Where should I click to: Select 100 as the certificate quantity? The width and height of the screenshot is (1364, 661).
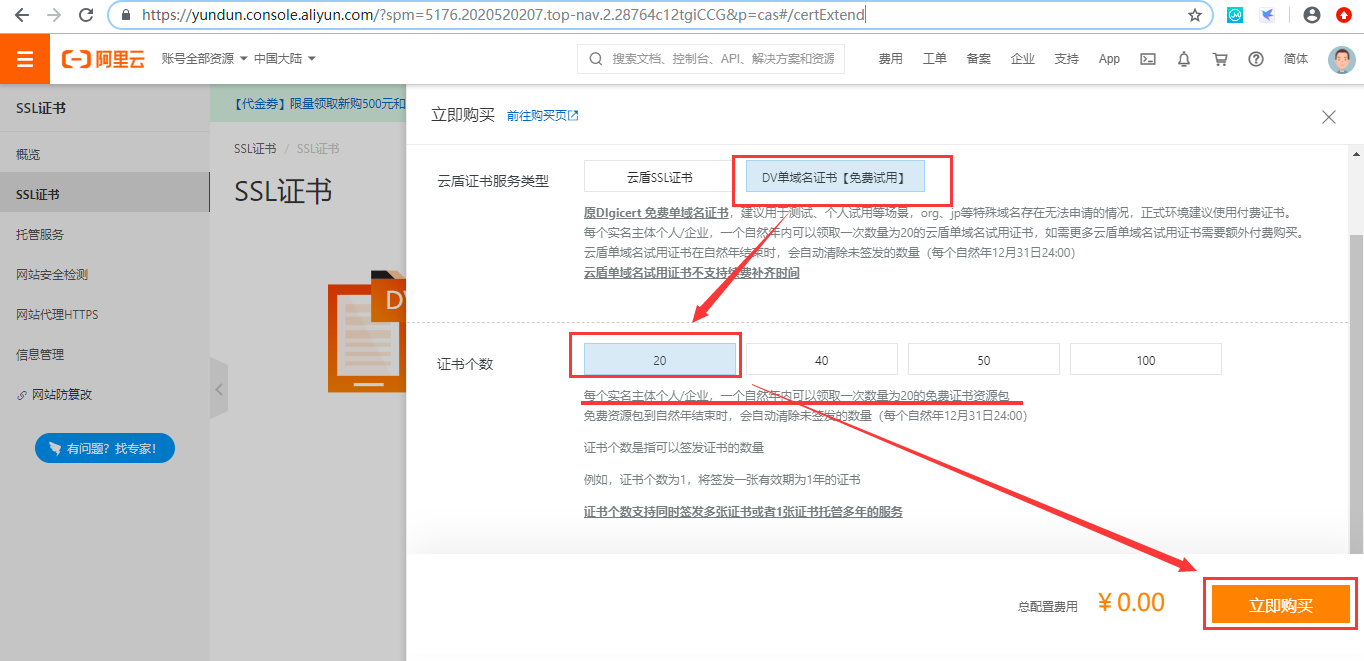pyautogui.click(x=1145, y=358)
